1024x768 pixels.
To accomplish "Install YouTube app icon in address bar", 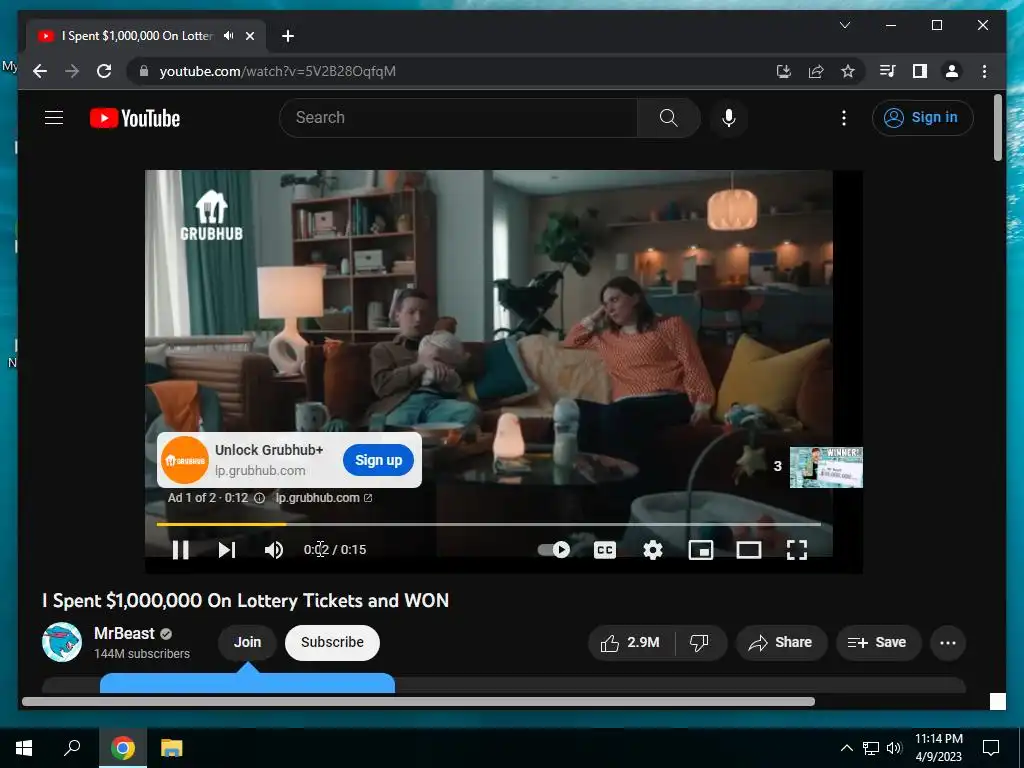I will [x=784, y=71].
